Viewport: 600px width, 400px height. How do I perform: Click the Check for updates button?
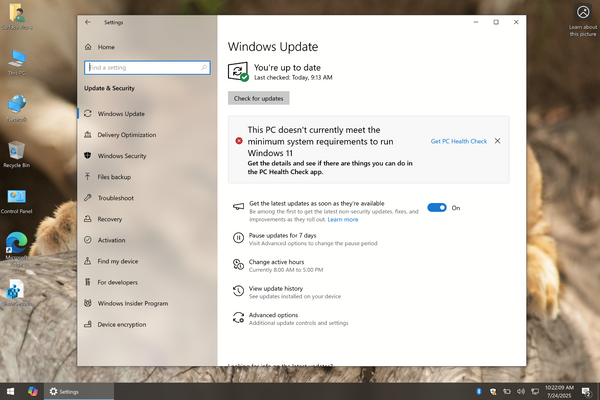259,98
